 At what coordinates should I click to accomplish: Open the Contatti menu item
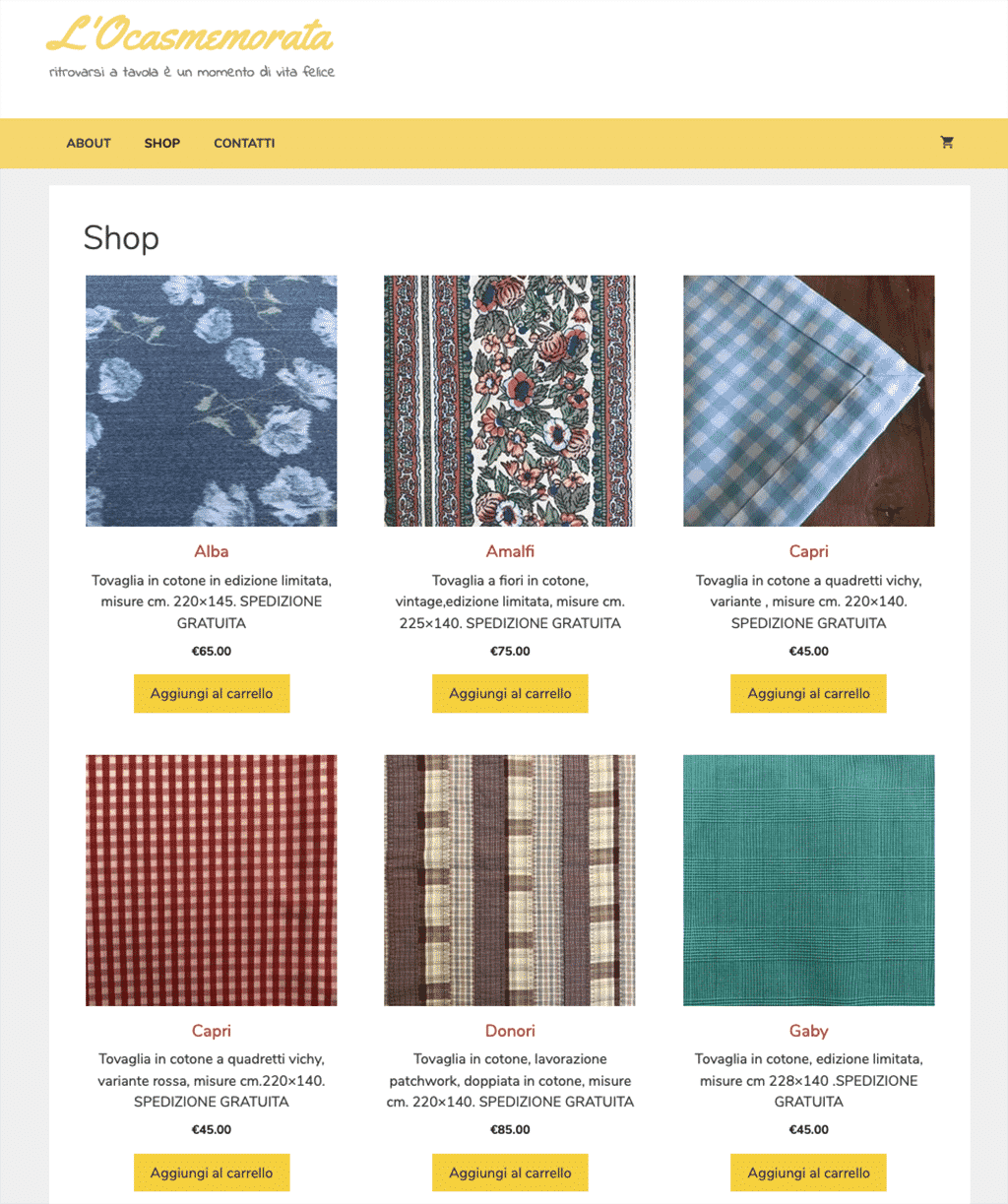(x=244, y=143)
